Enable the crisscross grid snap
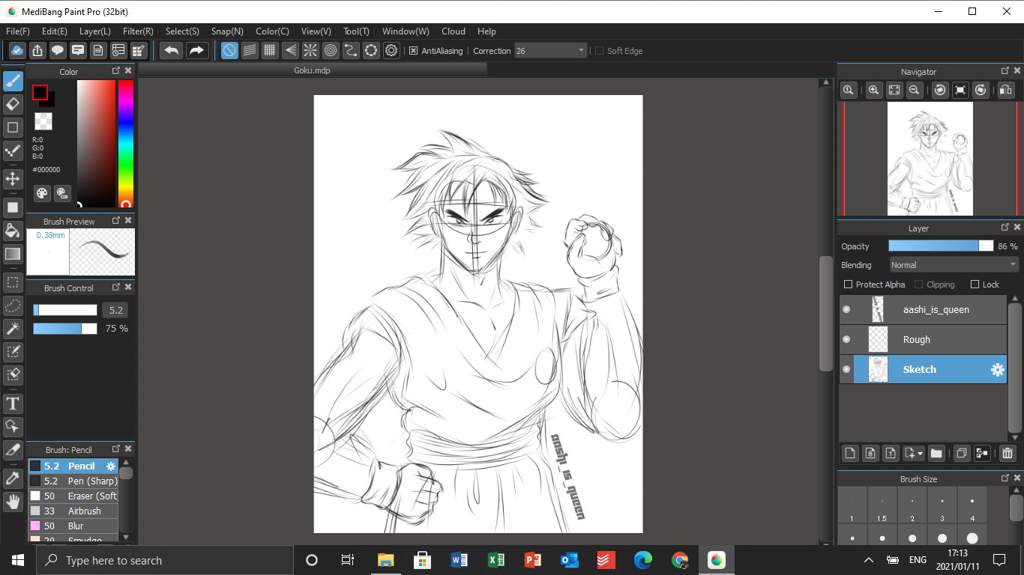This screenshot has width=1024, height=575. (269, 50)
